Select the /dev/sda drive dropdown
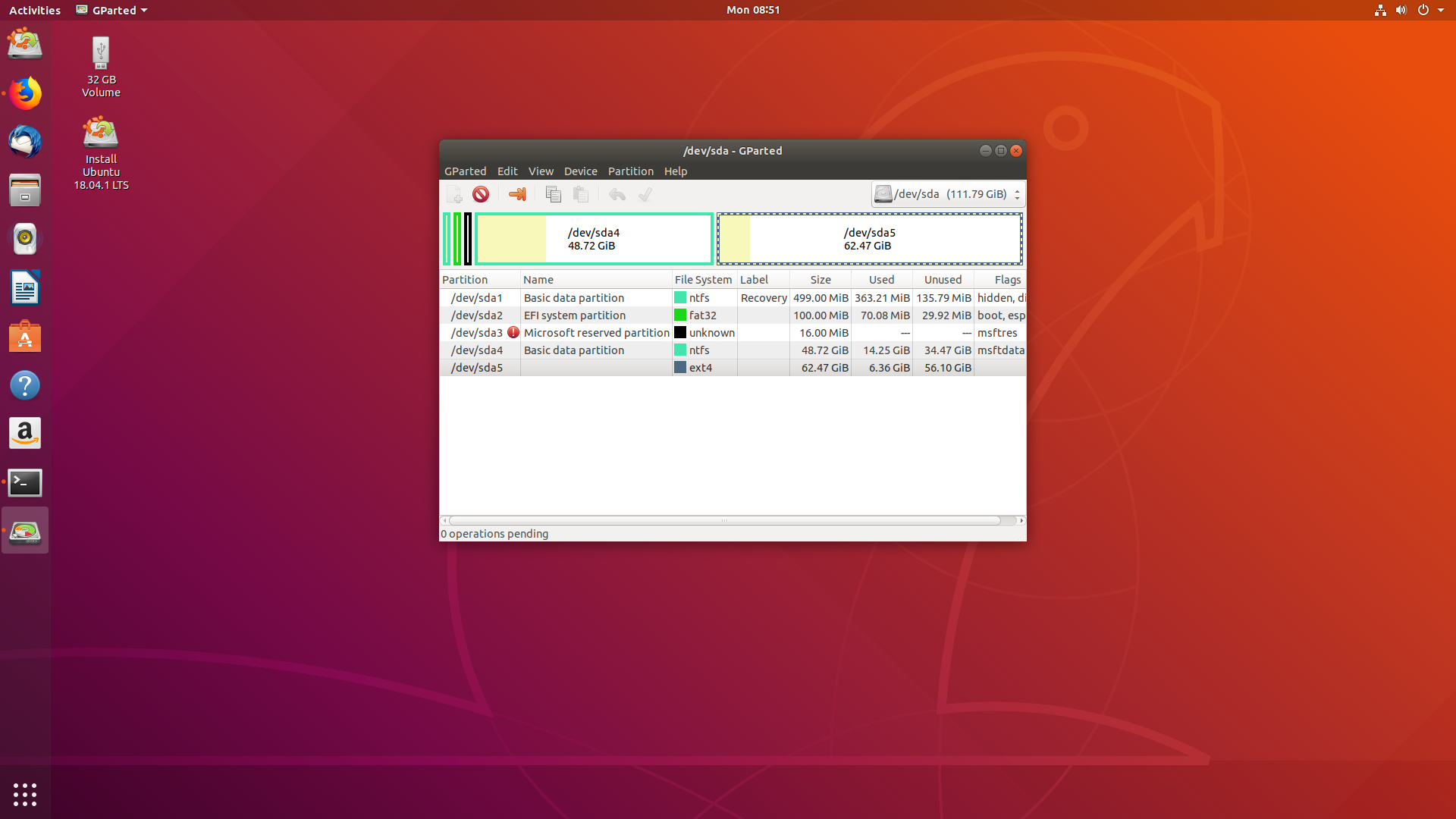Viewport: 1456px width, 819px height. coord(947,194)
